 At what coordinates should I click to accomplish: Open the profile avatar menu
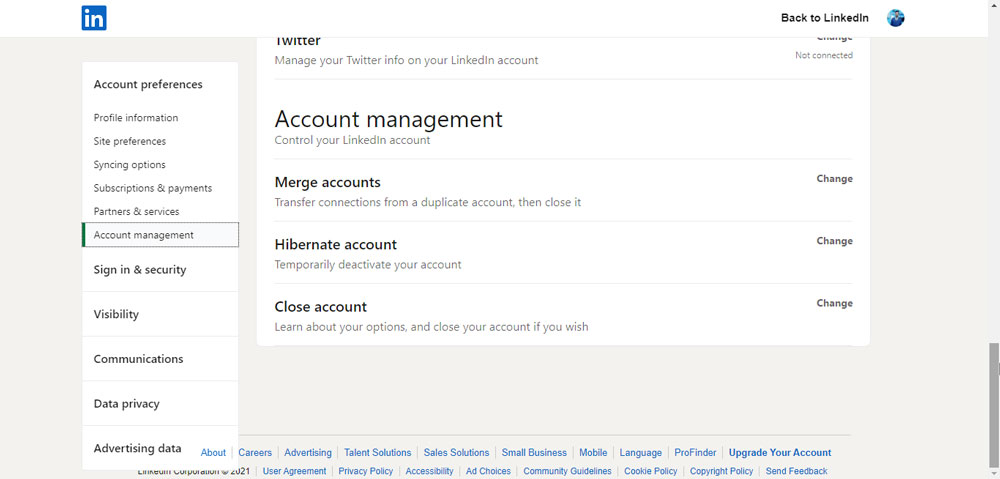coord(895,18)
